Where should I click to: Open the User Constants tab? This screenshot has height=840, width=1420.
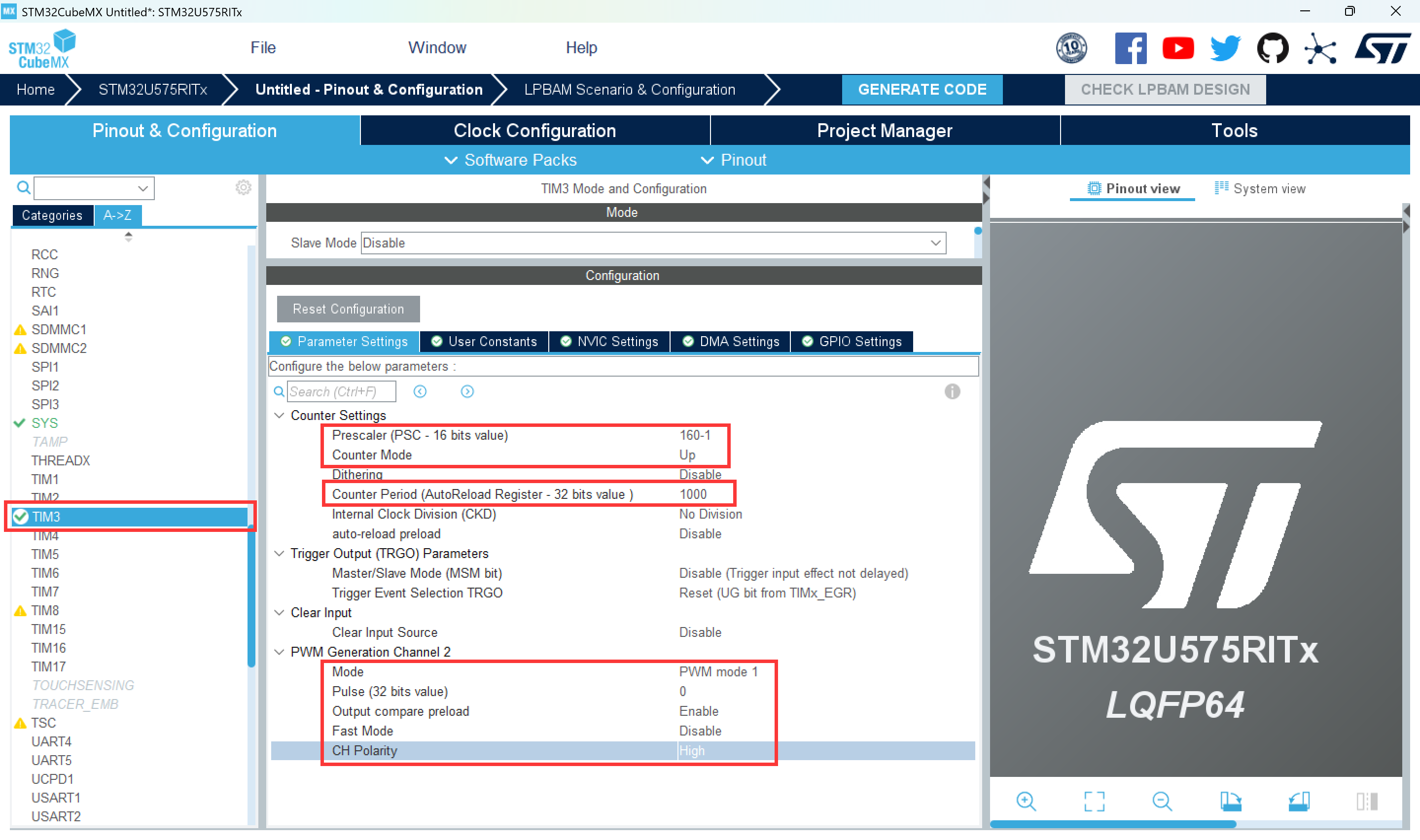point(484,341)
